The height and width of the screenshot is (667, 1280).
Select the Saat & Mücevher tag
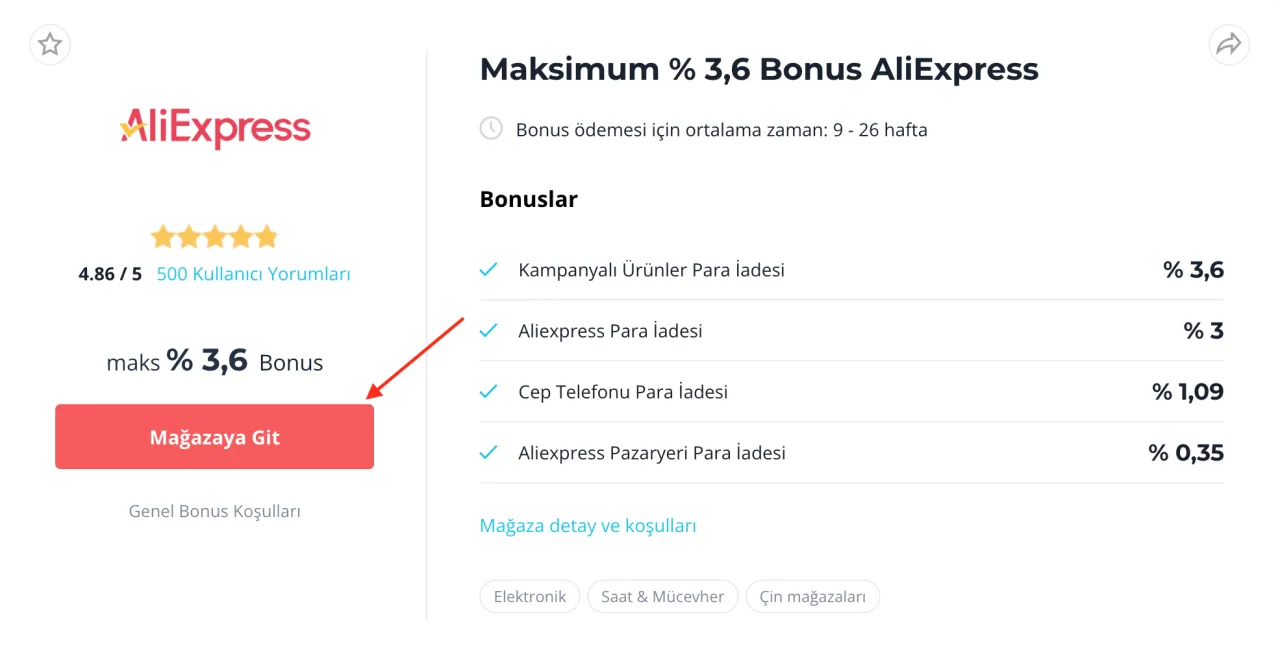tap(663, 597)
